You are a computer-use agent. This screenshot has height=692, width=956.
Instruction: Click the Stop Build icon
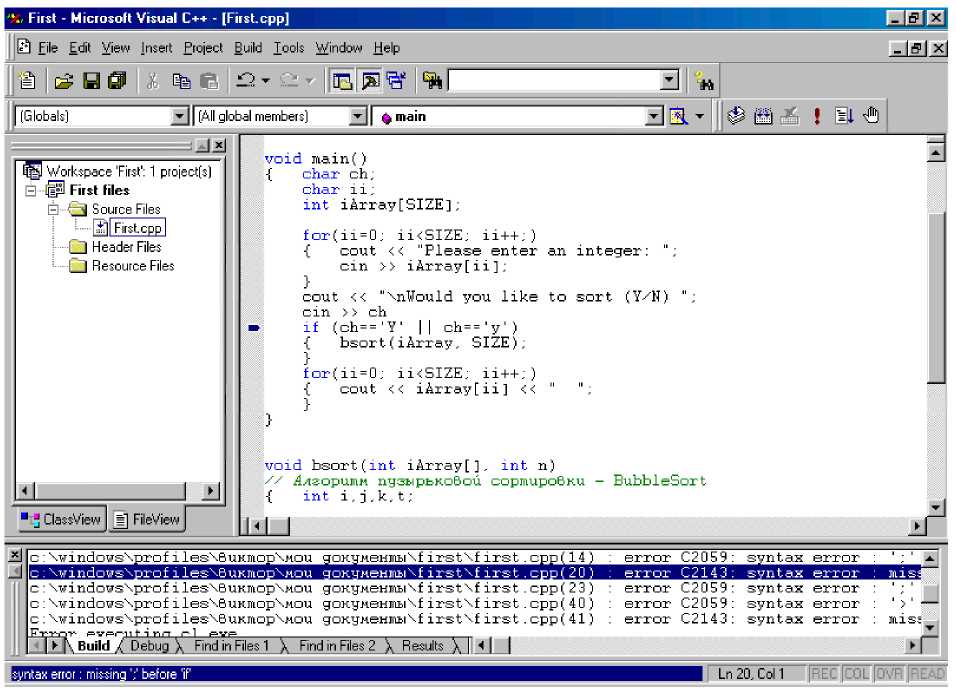click(790, 115)
